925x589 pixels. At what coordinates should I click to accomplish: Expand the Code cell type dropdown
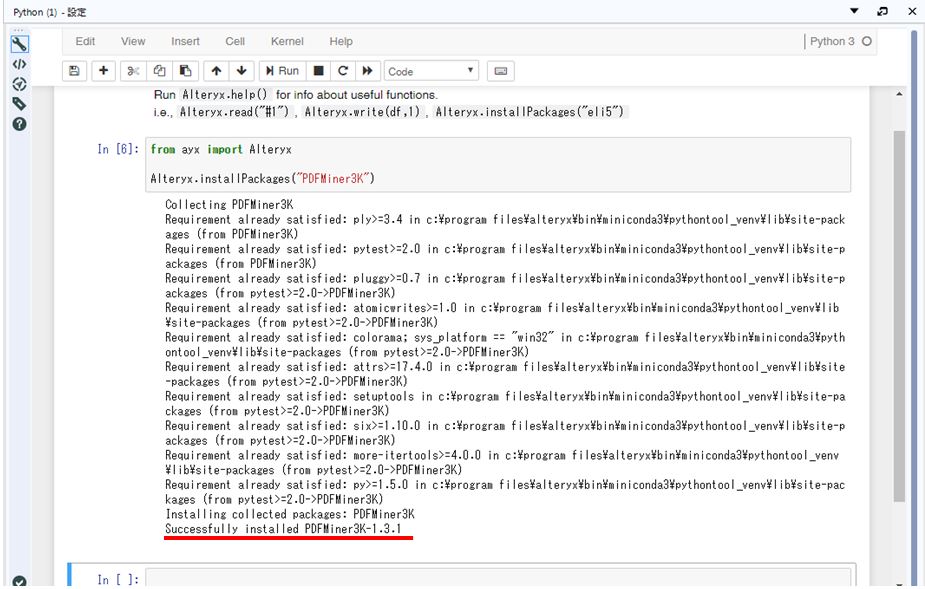click(432, 71)
